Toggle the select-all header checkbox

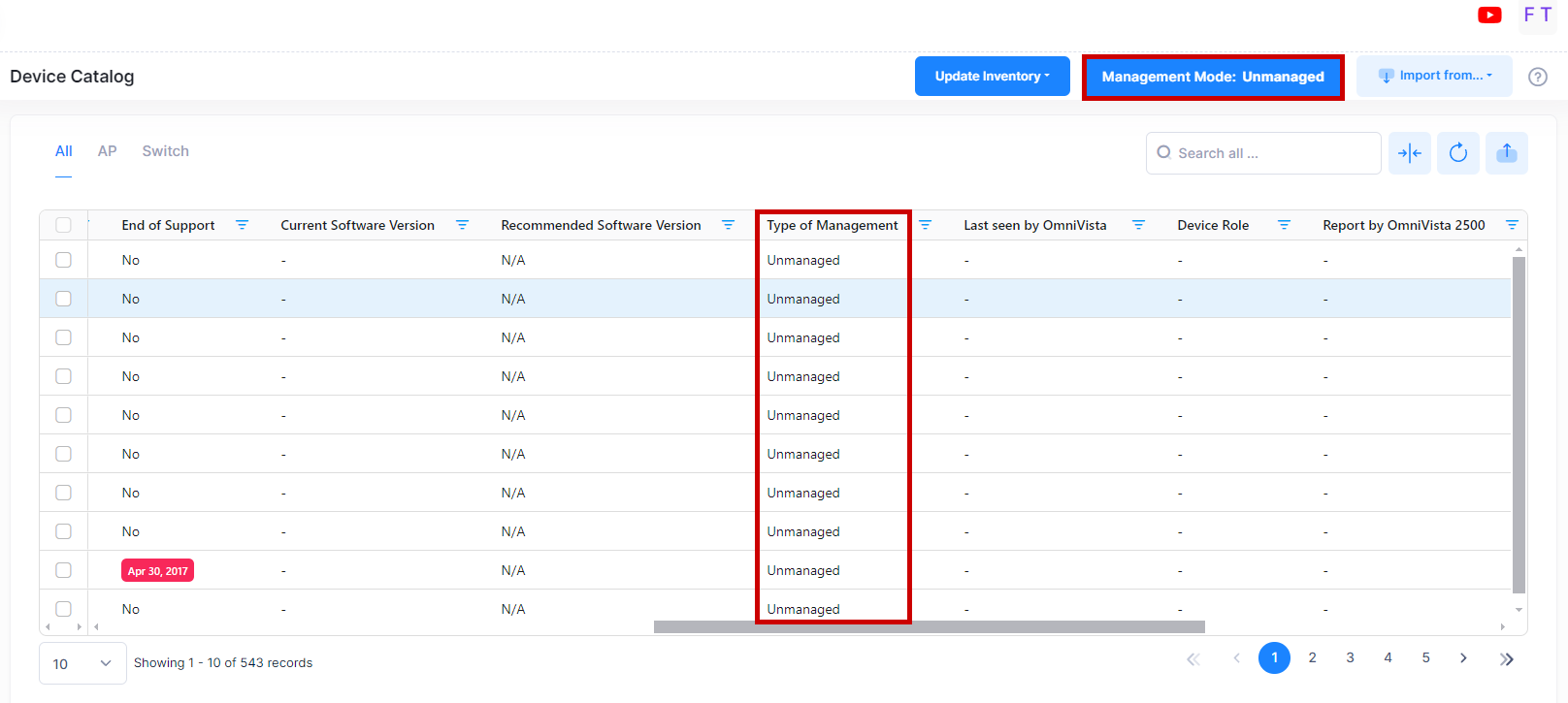coord(64,225)
